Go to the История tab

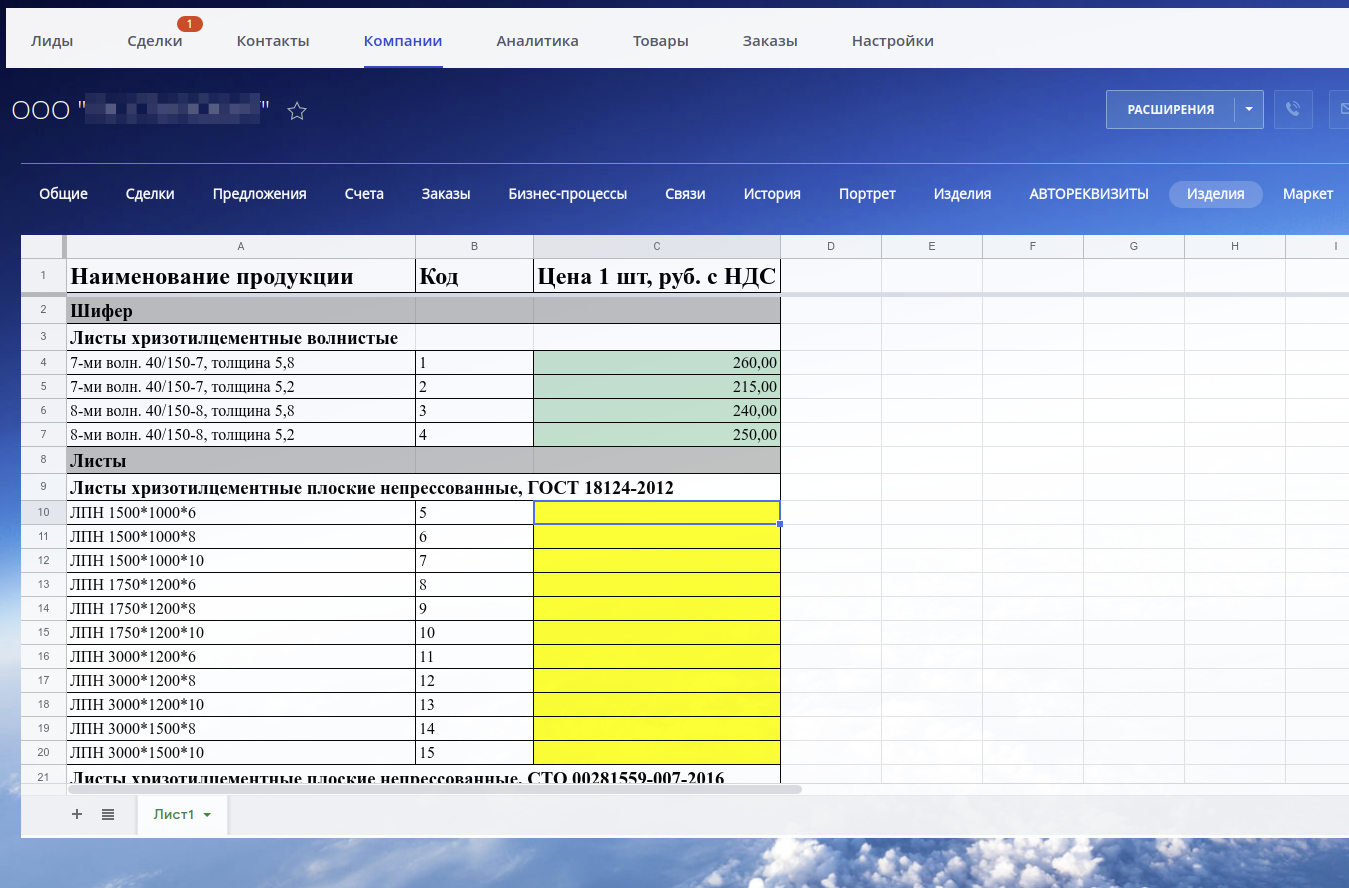tap(771, 194)
